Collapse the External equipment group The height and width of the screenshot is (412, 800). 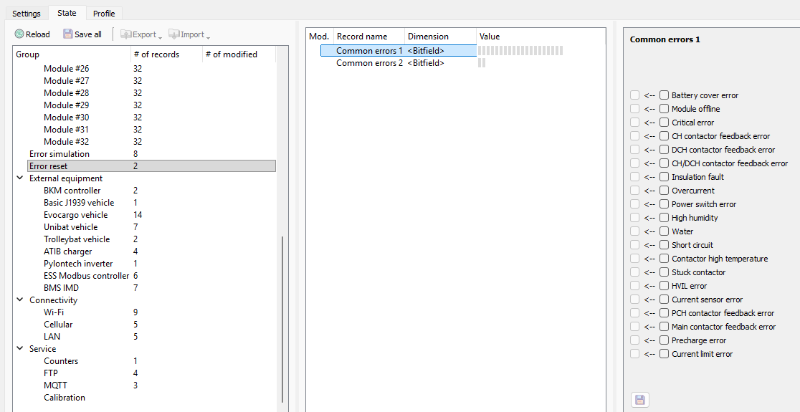point(20,178)
